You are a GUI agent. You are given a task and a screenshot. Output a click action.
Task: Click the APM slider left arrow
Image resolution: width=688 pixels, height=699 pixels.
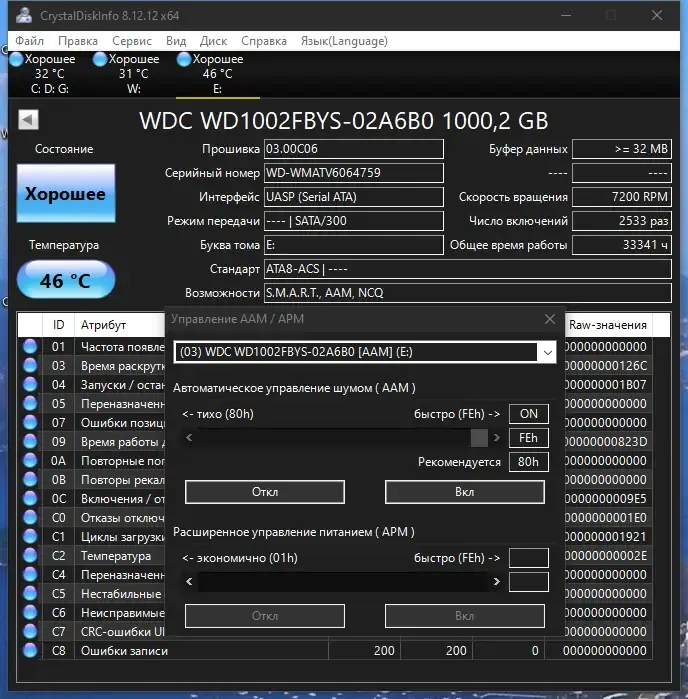point(189,581)
